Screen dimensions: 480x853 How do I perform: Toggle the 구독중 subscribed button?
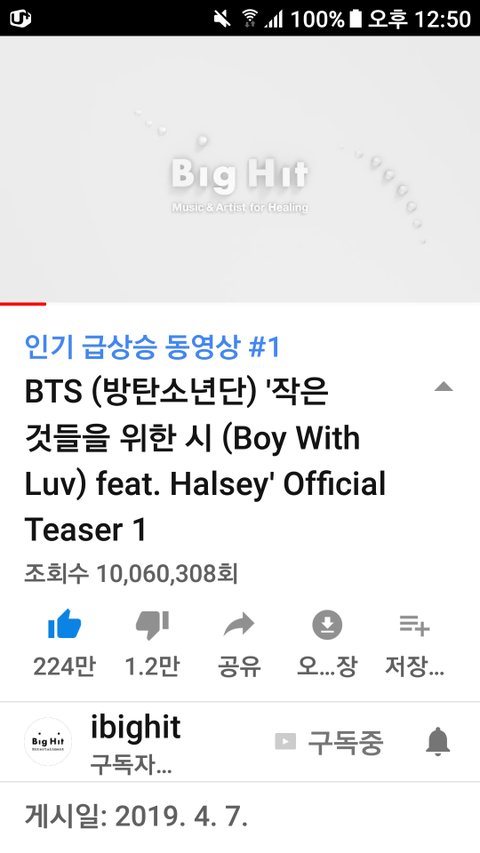[x=329, y=742]
